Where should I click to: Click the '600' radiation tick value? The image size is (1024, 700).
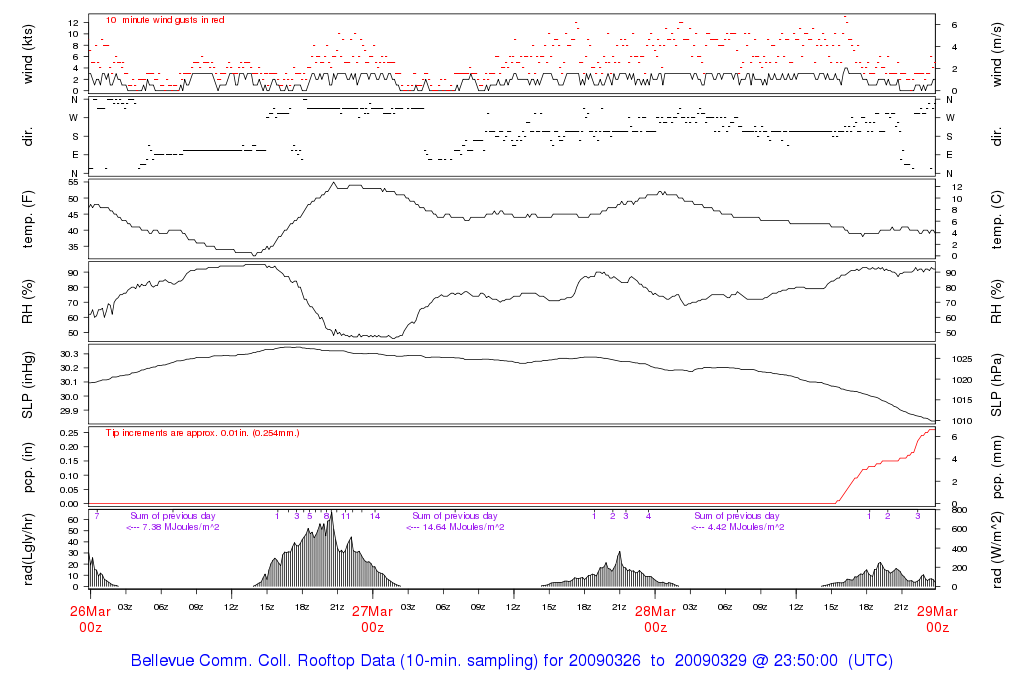(959, 529)
